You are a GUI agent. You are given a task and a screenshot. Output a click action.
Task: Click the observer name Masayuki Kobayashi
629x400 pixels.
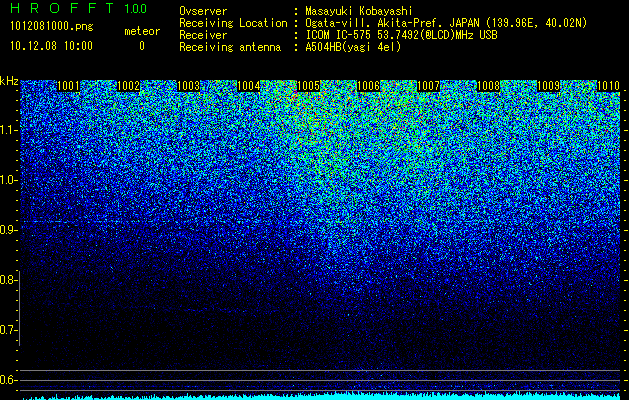coord(359,11)
